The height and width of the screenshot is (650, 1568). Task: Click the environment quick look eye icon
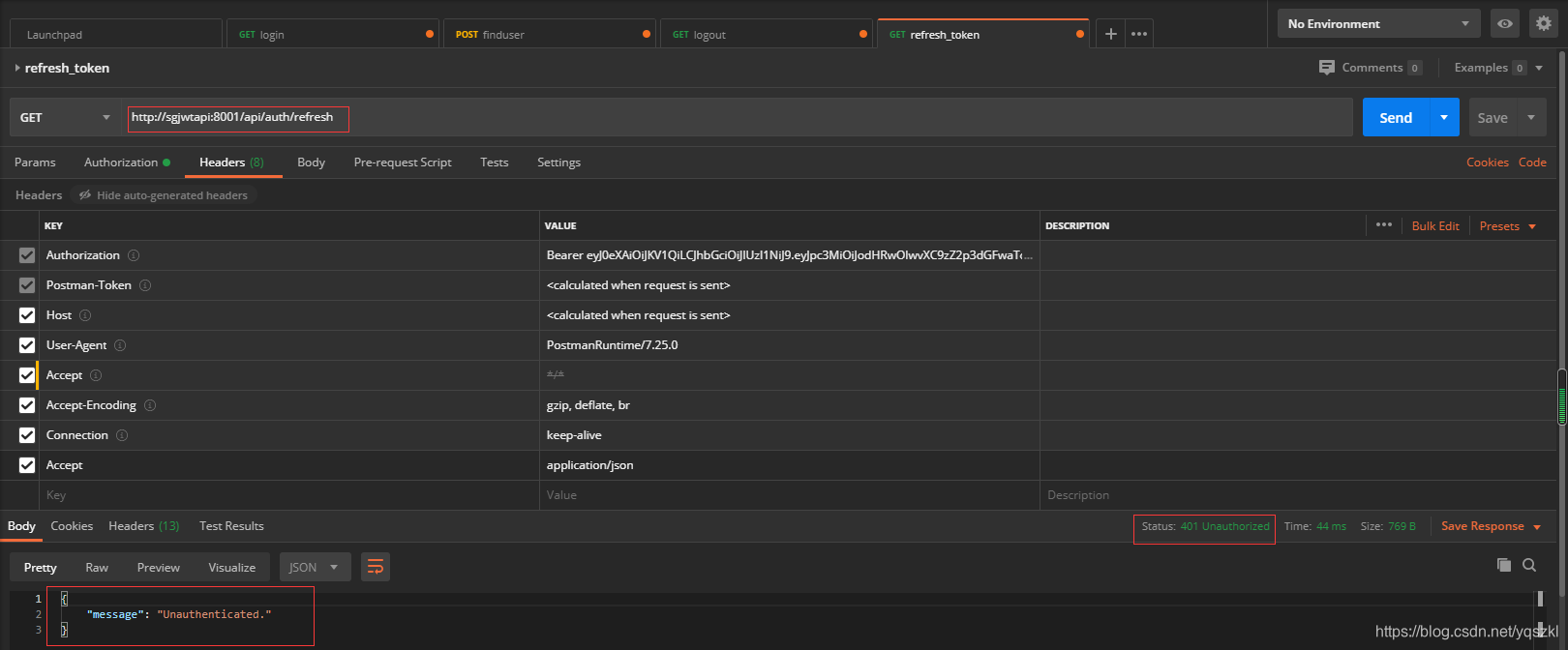(1505, 23)
